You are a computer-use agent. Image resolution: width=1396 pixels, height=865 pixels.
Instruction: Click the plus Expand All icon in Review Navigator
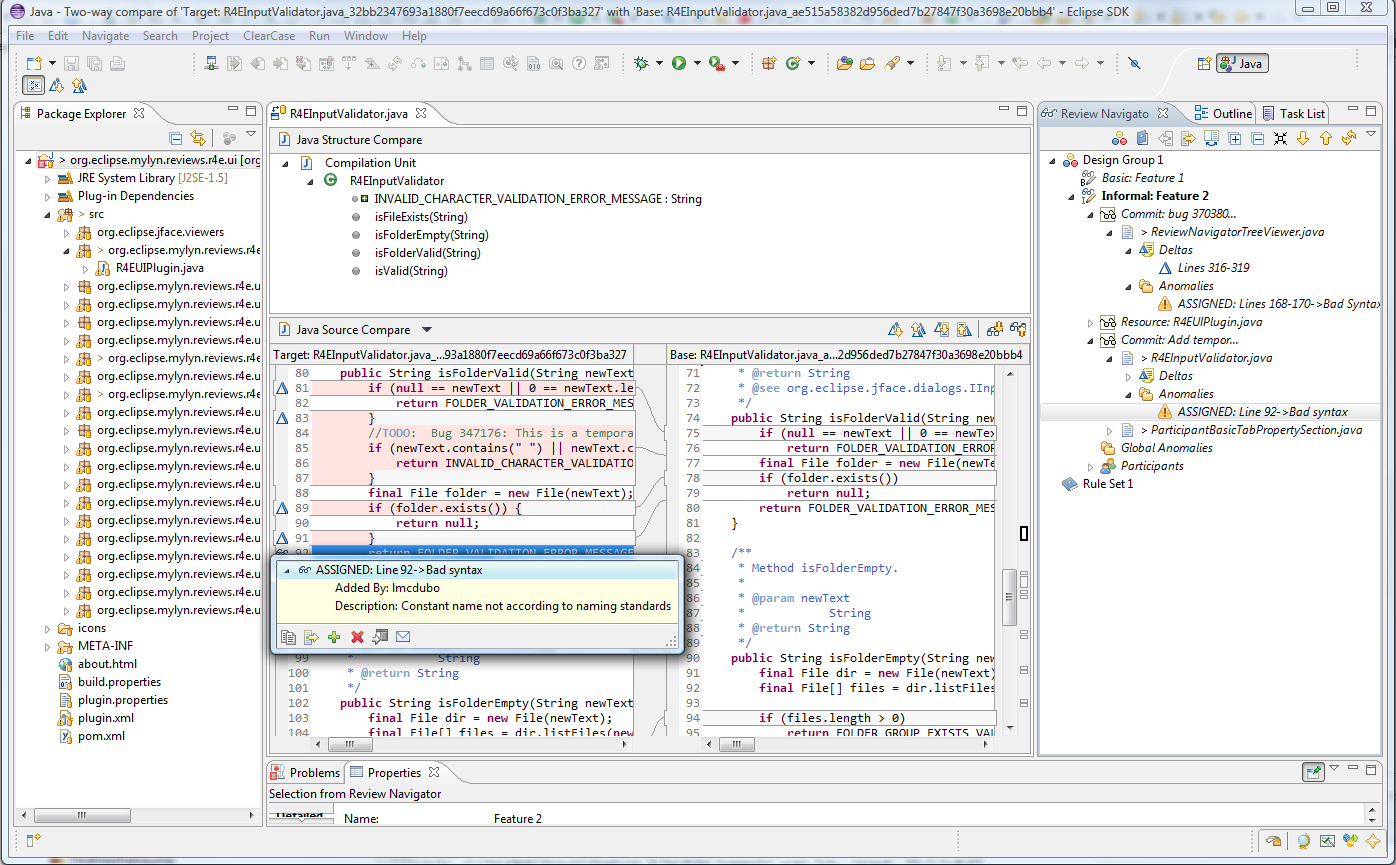point(1234,138)
